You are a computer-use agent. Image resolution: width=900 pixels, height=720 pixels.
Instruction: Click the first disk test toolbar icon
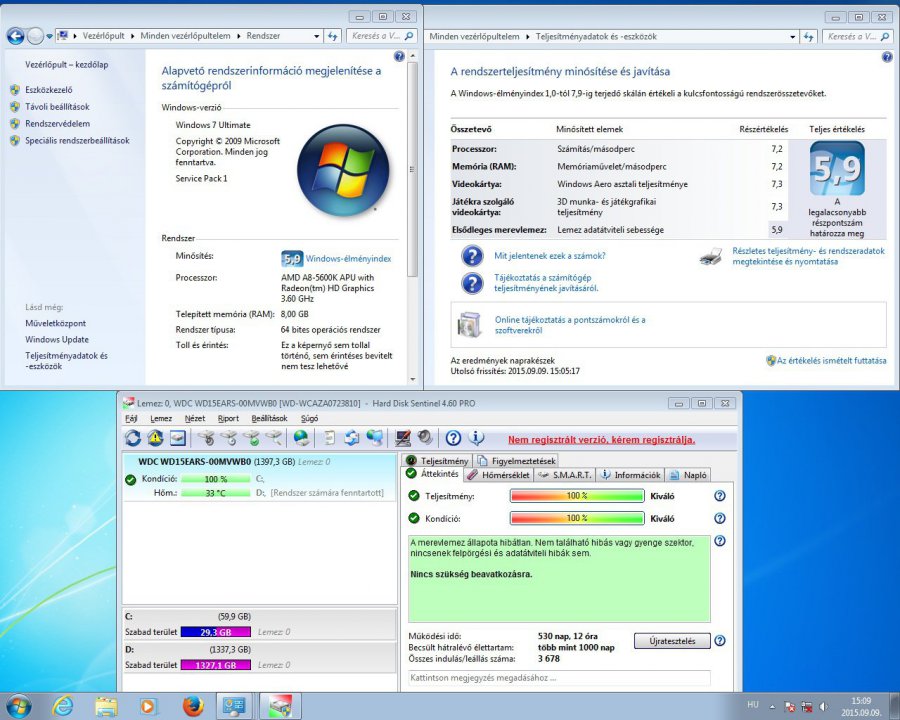pos(206,439)
